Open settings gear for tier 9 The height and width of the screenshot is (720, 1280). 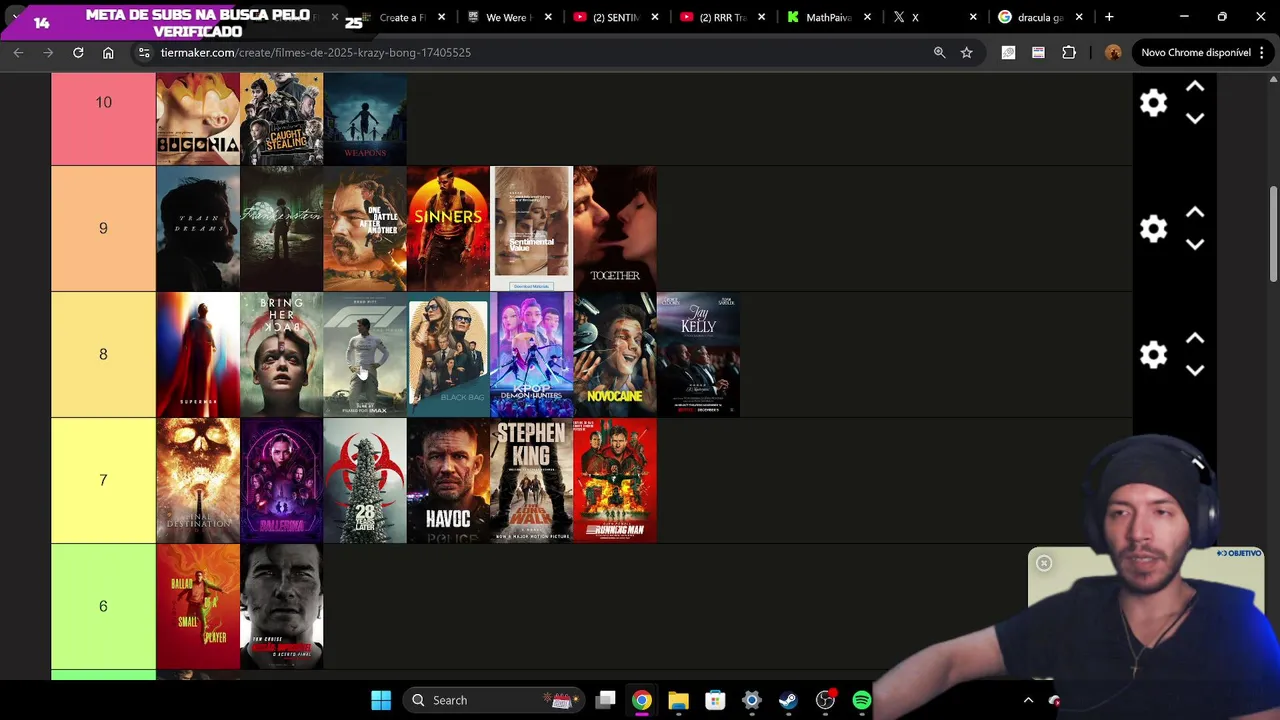(1153, 229)
